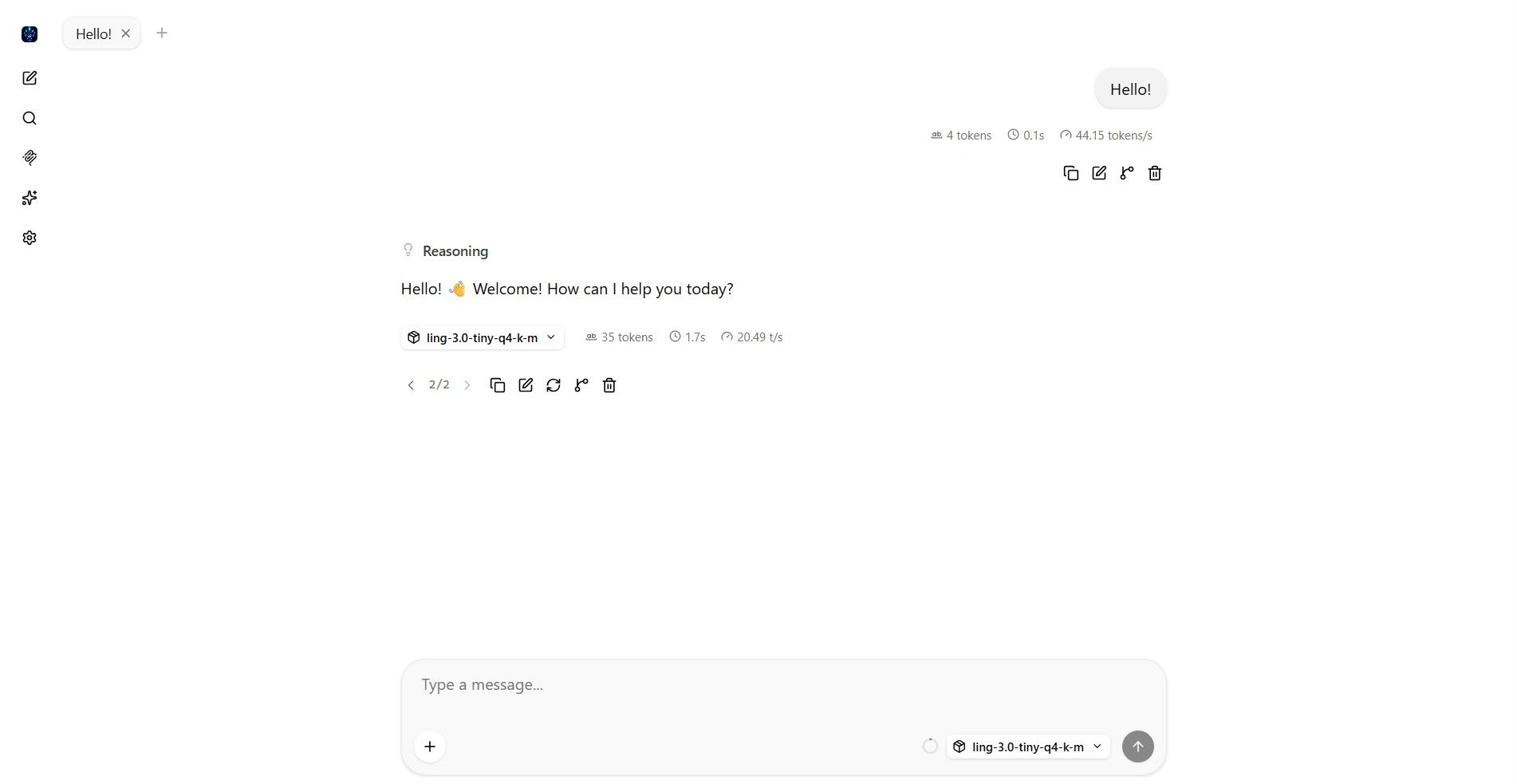Open response model dropdown ling-3.0-tiny-q4-k-m

[483, 337]
